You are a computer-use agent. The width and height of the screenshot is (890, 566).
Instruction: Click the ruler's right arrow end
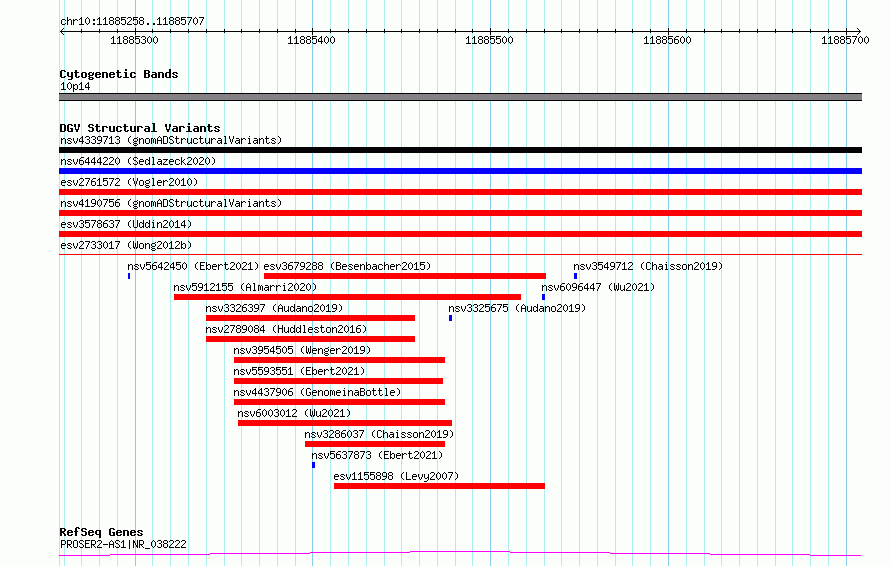coord(859,31)
